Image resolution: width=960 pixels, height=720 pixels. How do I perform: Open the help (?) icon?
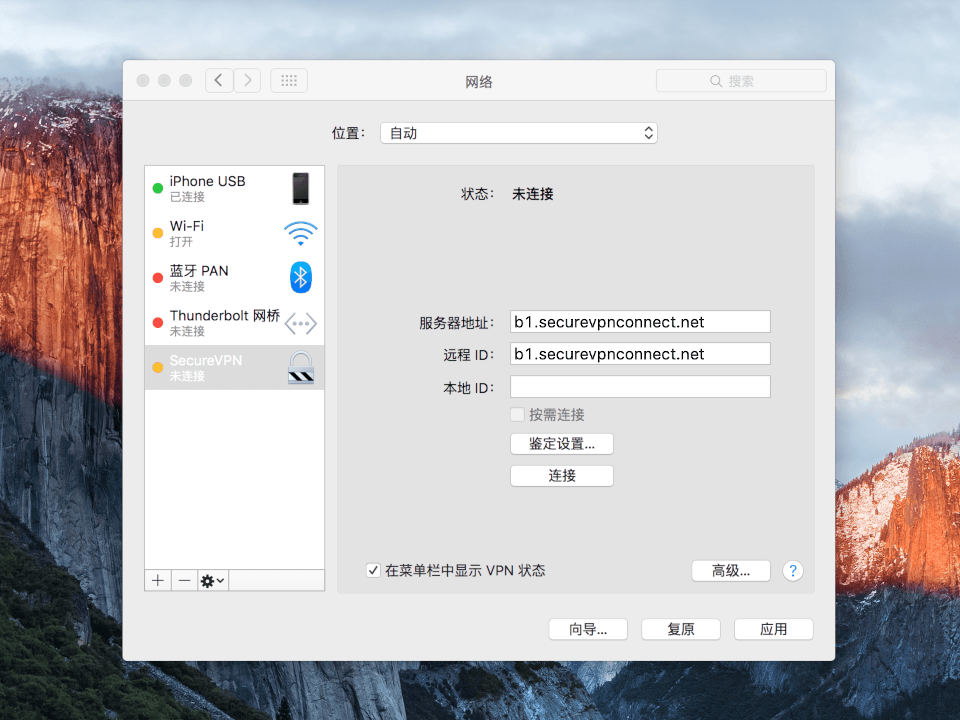792,570
